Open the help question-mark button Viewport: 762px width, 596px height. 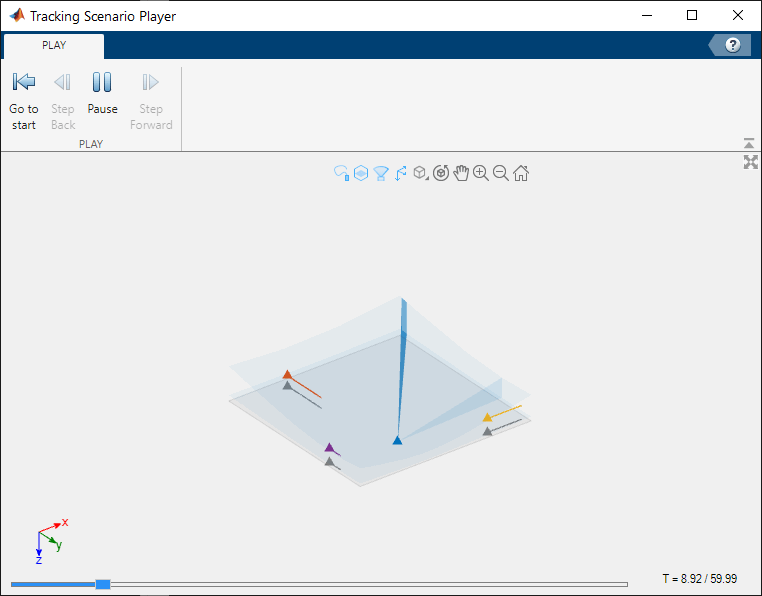pyautogui.click(x=732, y=45)
